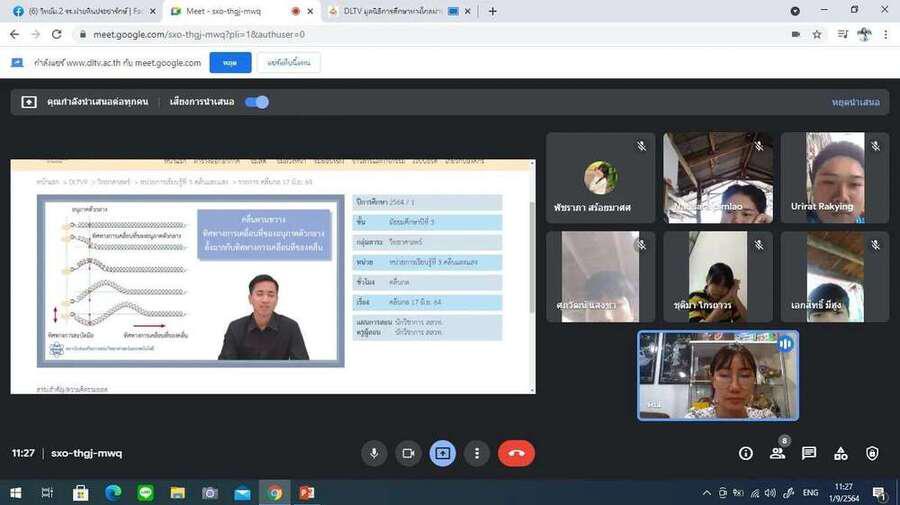The height and width of the screenshot is (505, 900).
Task: Turn off the camera in Meet
Action: tap(408, 453)
